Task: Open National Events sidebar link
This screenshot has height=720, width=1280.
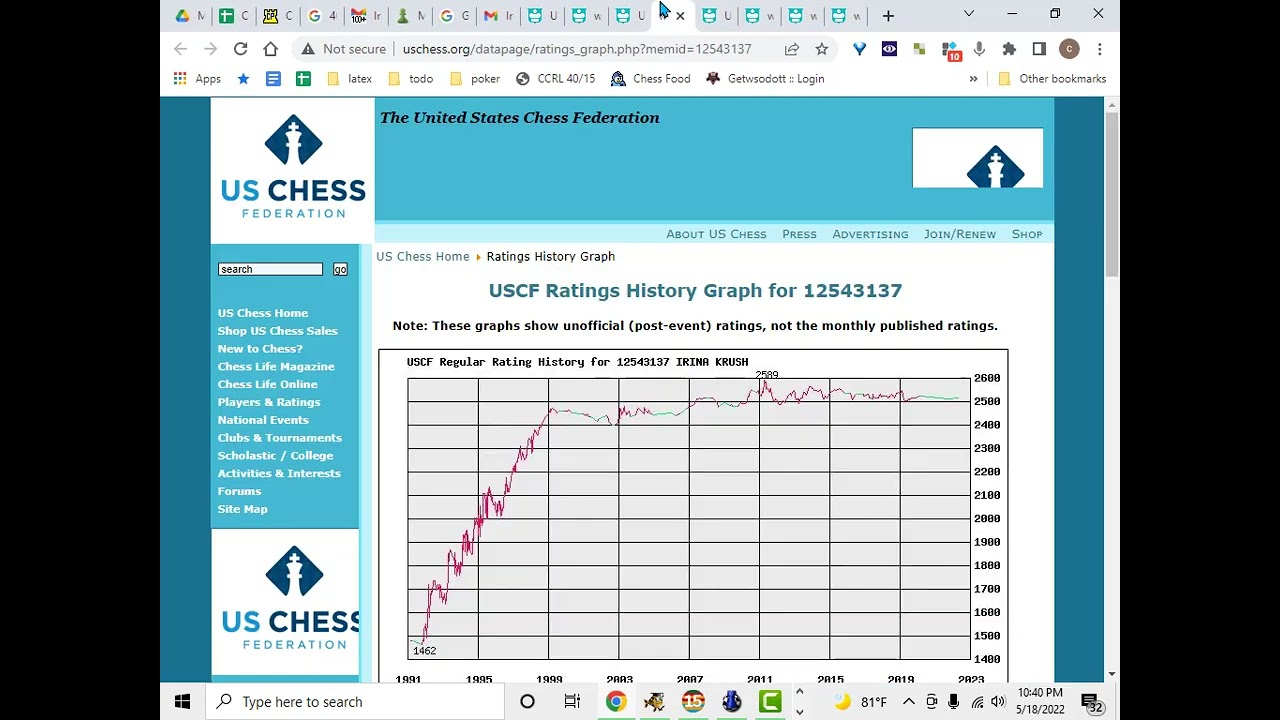Action: pyautogui.click(x=263, y=421)
